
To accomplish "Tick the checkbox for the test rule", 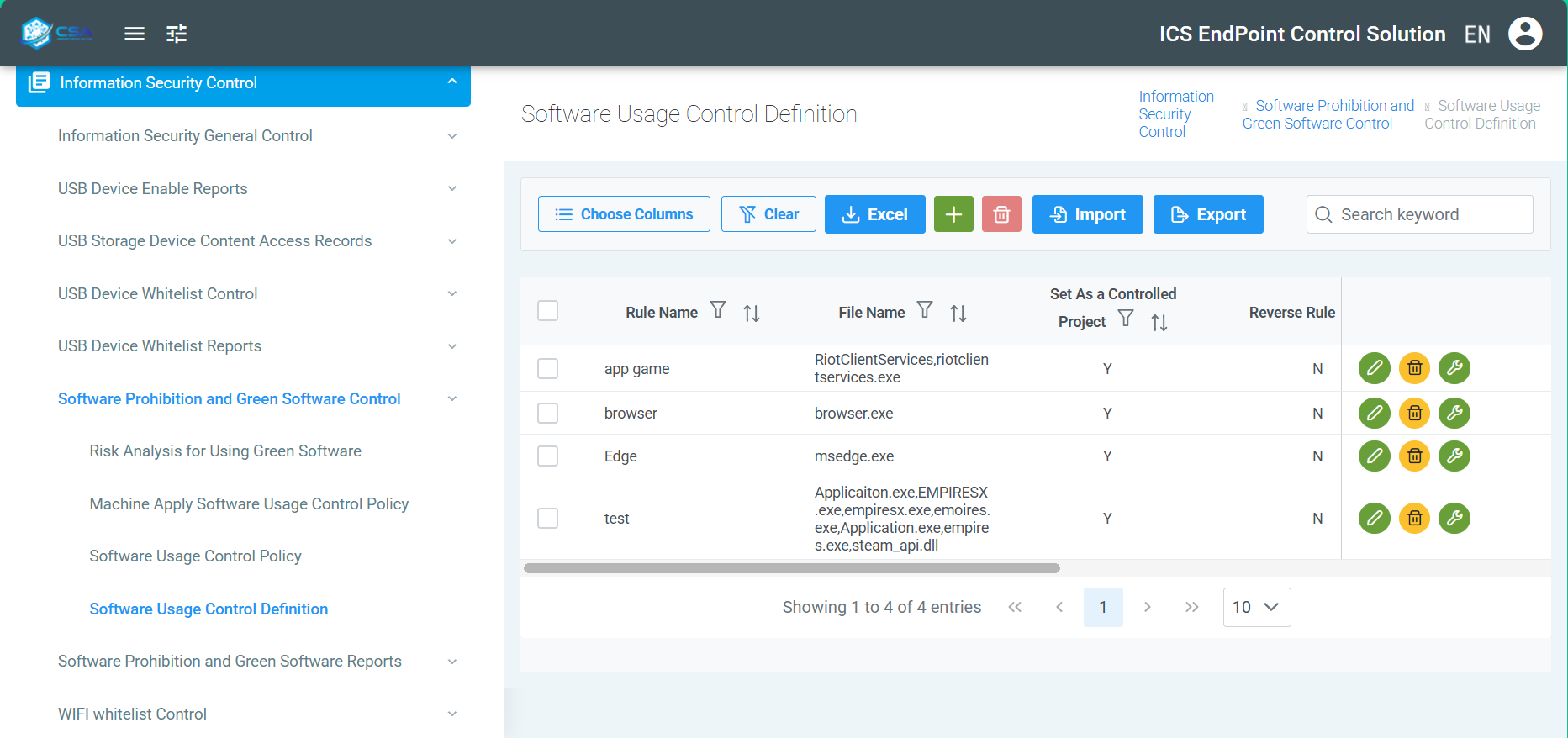I will [x=548, y=518].
